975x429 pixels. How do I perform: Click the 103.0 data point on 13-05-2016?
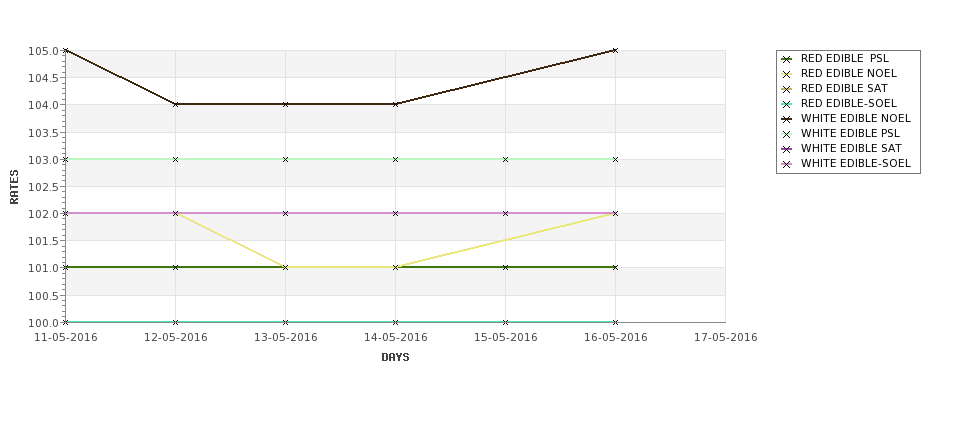(x=285, y=159)
